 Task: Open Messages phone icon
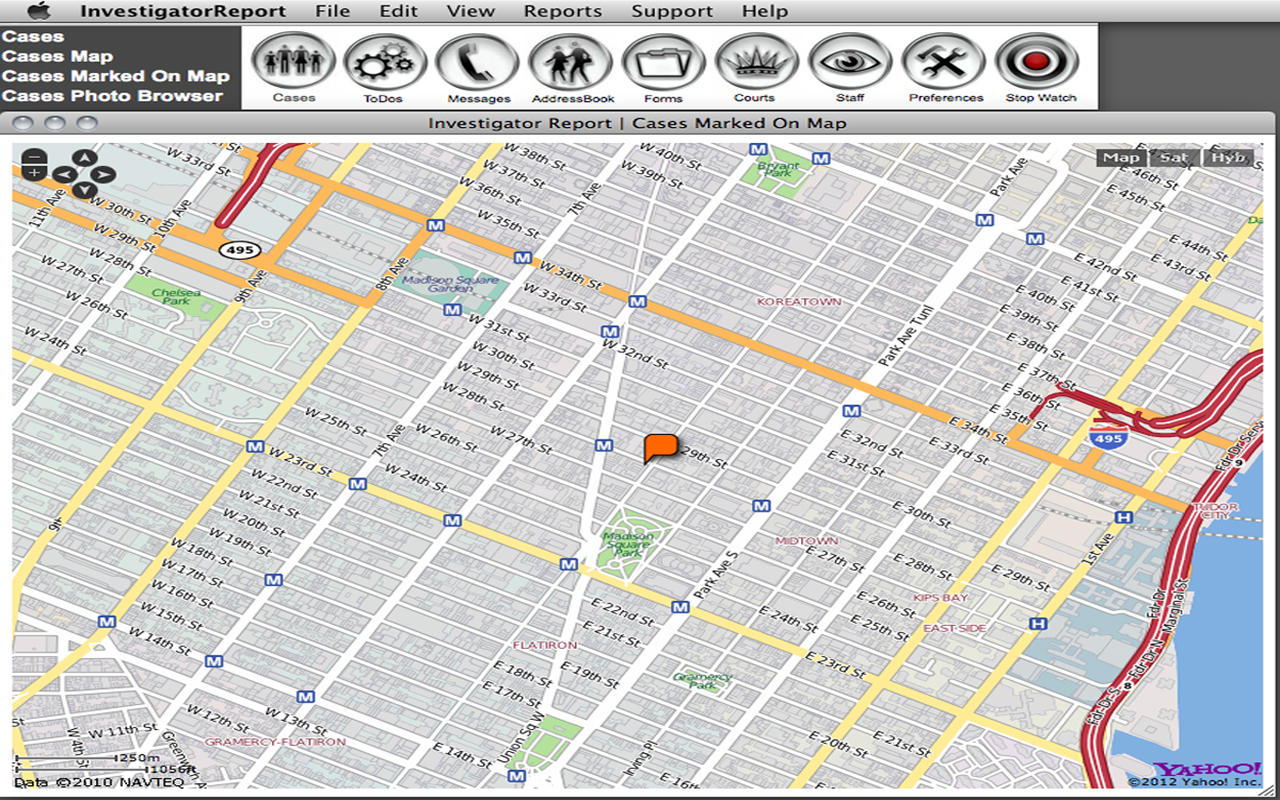pos(478,61)
